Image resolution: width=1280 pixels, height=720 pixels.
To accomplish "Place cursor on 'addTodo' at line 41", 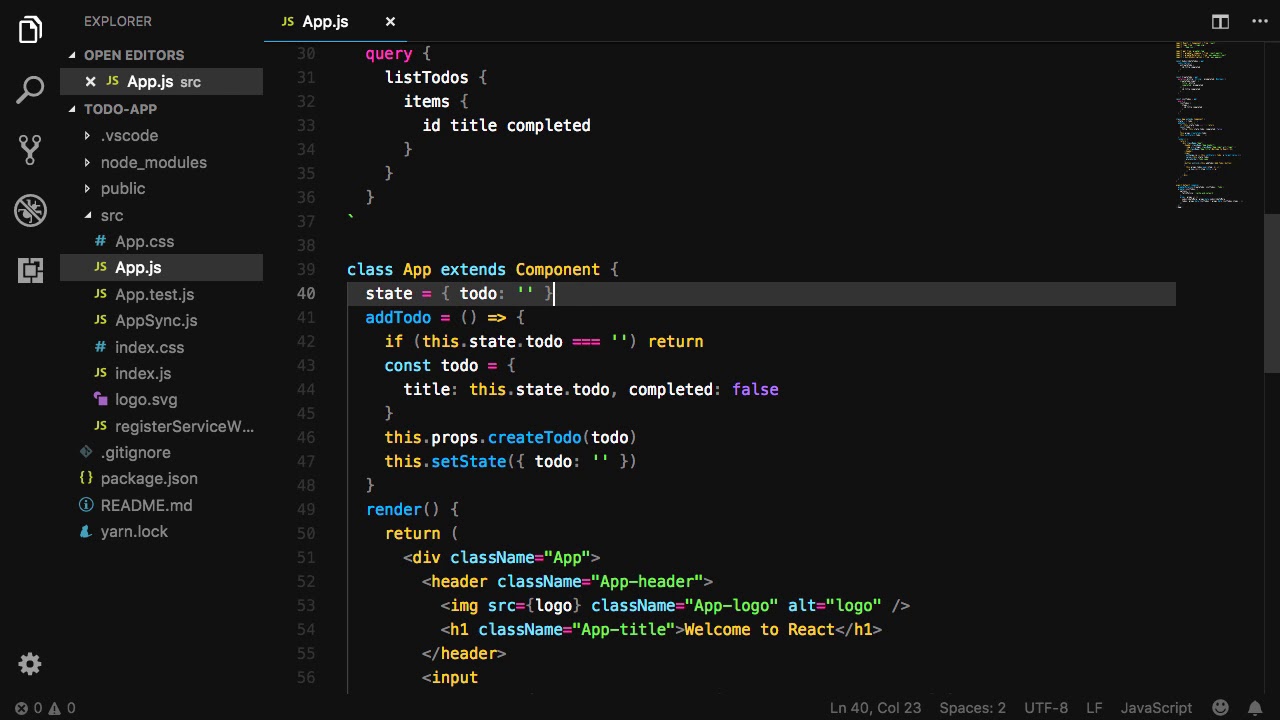I will coord(398,317).
